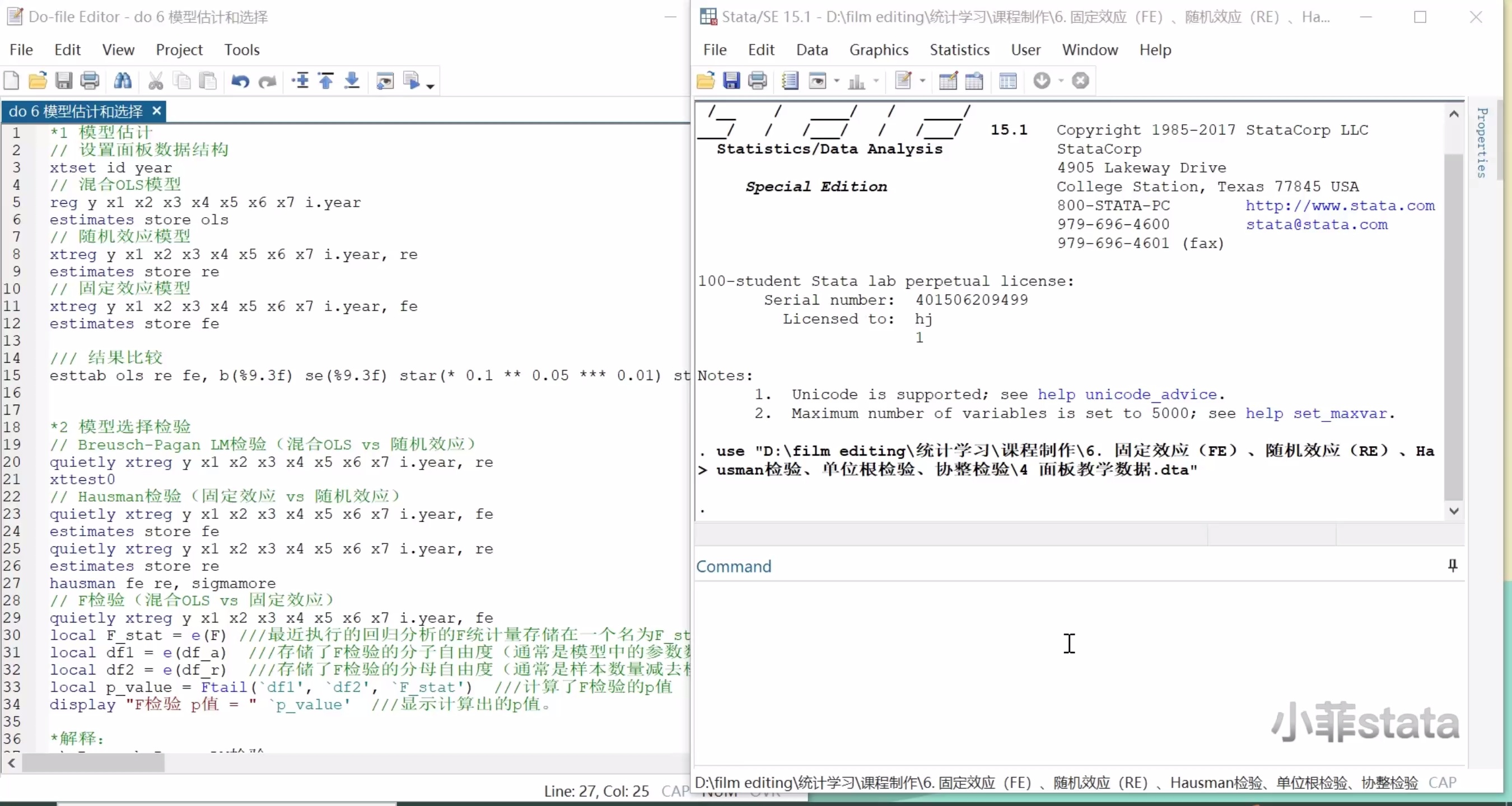Viewport: 1512px width, 806px height.
Task: Open the Data Editor (Browse) icon
Action: pos(974,81)
